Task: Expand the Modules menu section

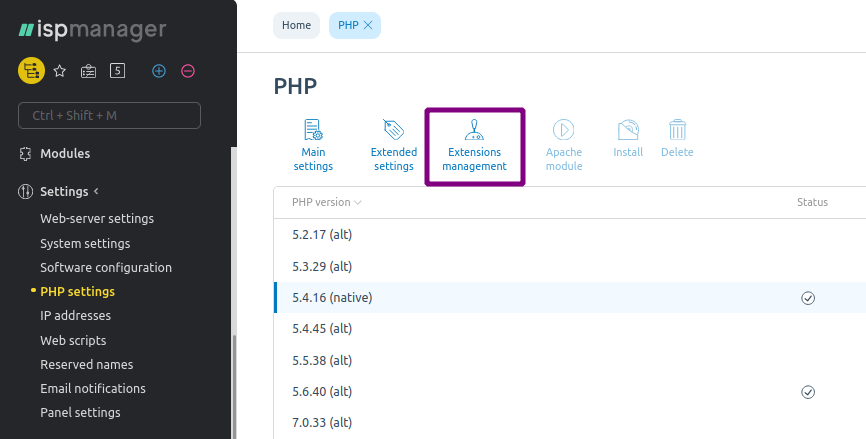Action: [x=65, y=154]
